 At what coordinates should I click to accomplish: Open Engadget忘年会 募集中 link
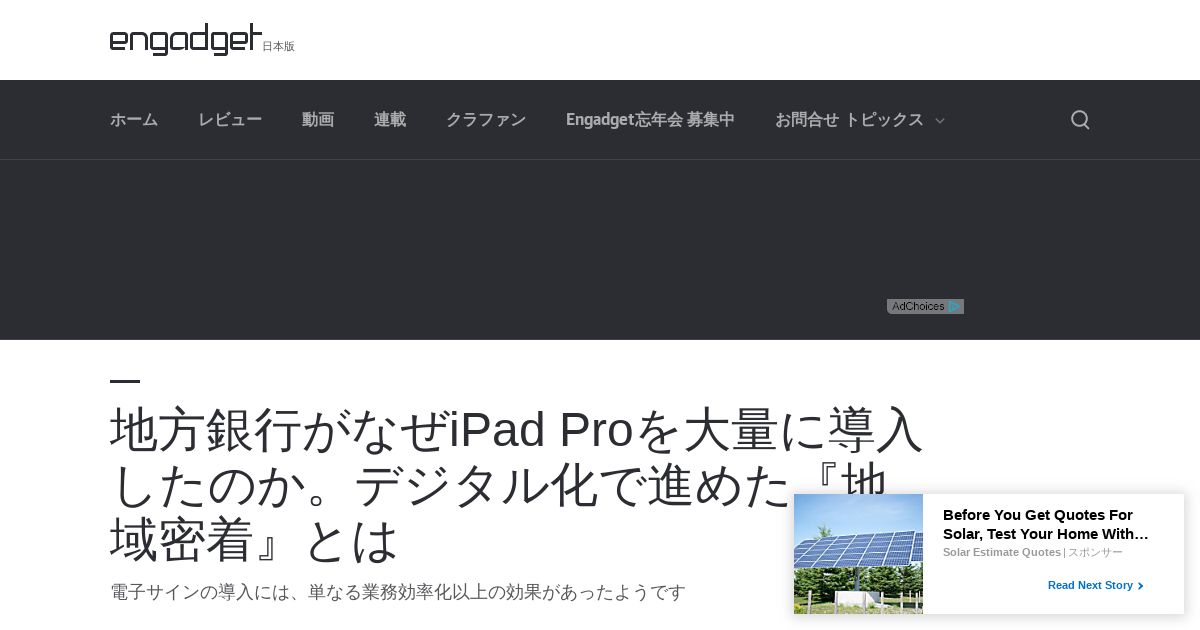coord(650,120)
